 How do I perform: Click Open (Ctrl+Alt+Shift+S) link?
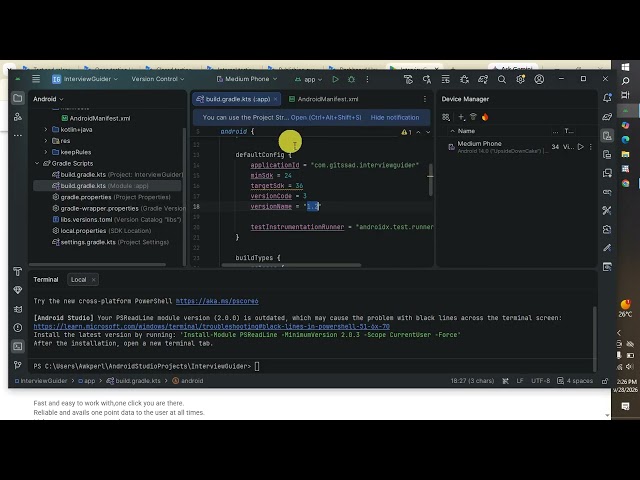pyautogui.click(x=326, y=118)
